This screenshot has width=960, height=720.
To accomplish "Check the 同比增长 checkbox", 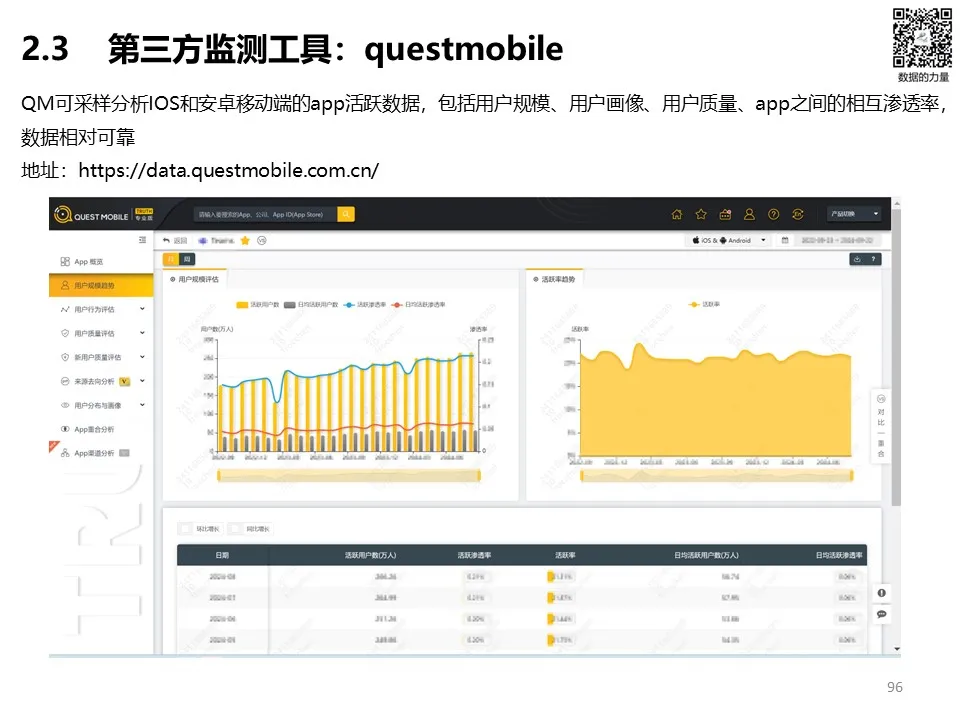I will point(234,528).
